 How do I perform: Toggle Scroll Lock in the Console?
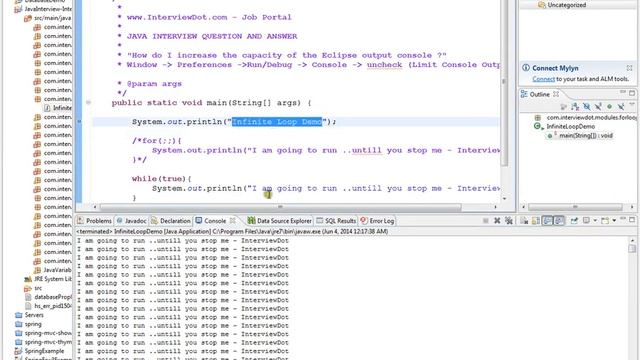(x=536, y=221)
